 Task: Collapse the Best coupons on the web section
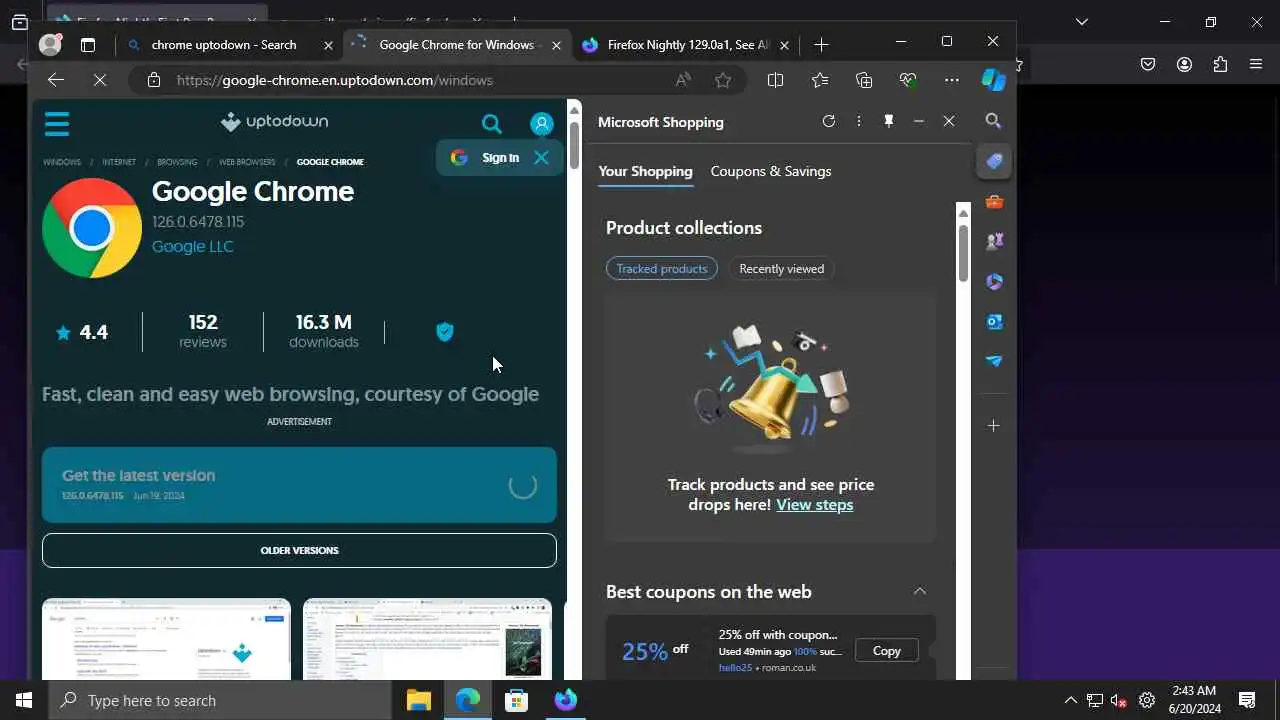(x=919, y=591)
